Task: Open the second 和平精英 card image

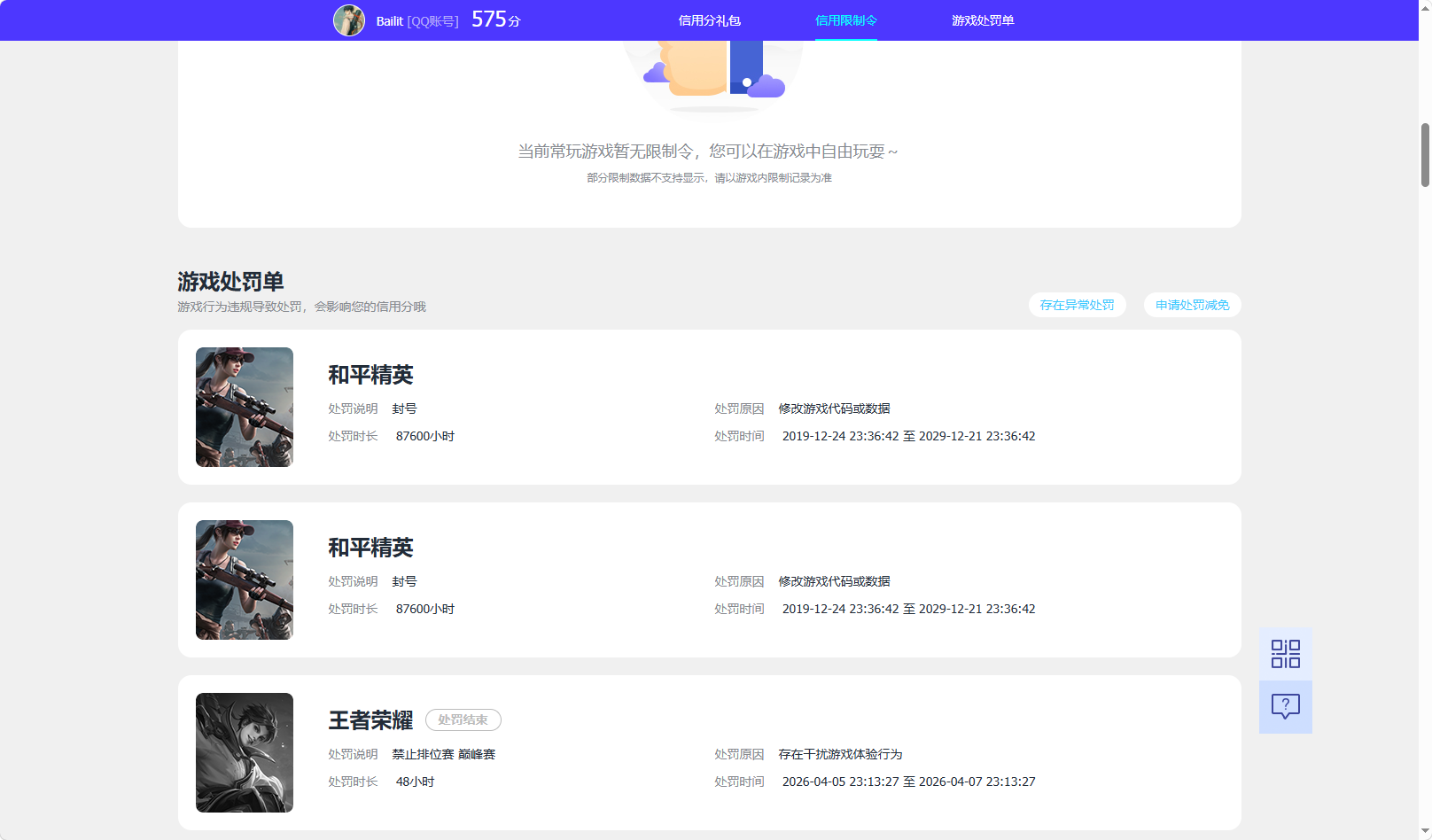Action: click(x=244, y=579)
